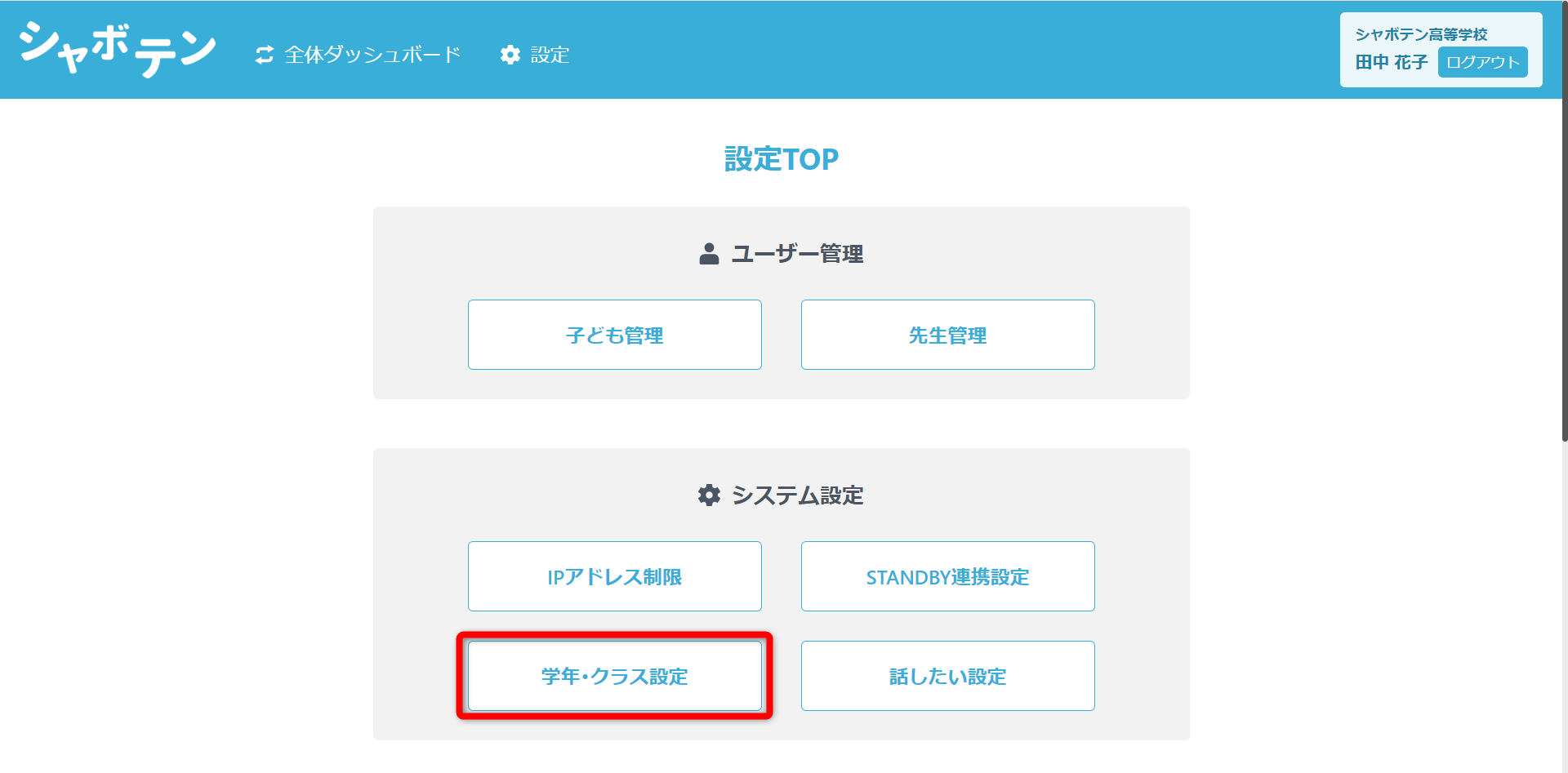The width and height of the screenshot is (1568, 773).
Task: Click the sync arrows icon beside 全体ダッシュボード
Action: pos(265,55)
